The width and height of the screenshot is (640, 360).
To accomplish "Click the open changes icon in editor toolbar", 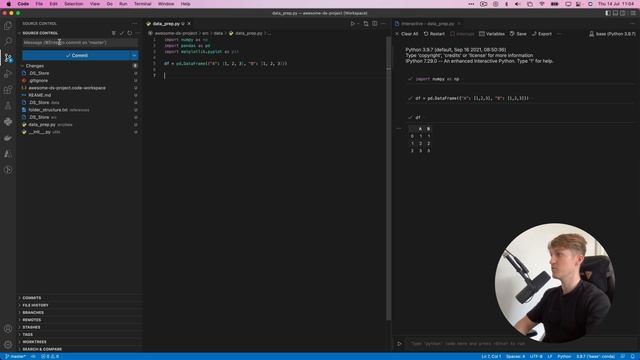I will pos(366,24).
